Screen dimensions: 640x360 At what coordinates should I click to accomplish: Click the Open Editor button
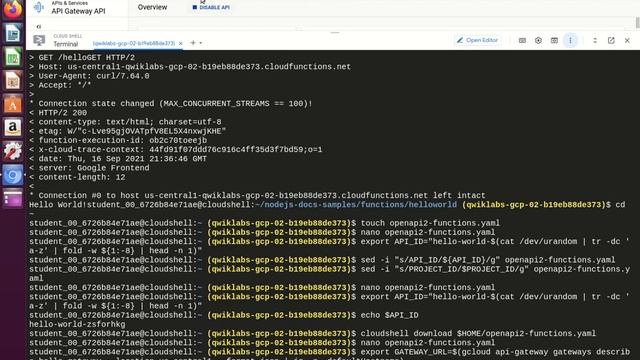point(478,40)
